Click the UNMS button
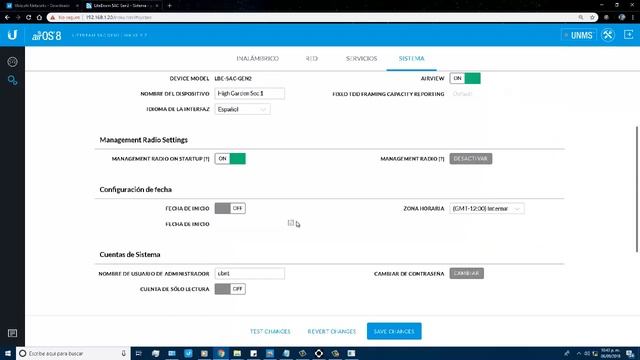Viewport: 640px width, 360px height. click(x=579, y=35)
